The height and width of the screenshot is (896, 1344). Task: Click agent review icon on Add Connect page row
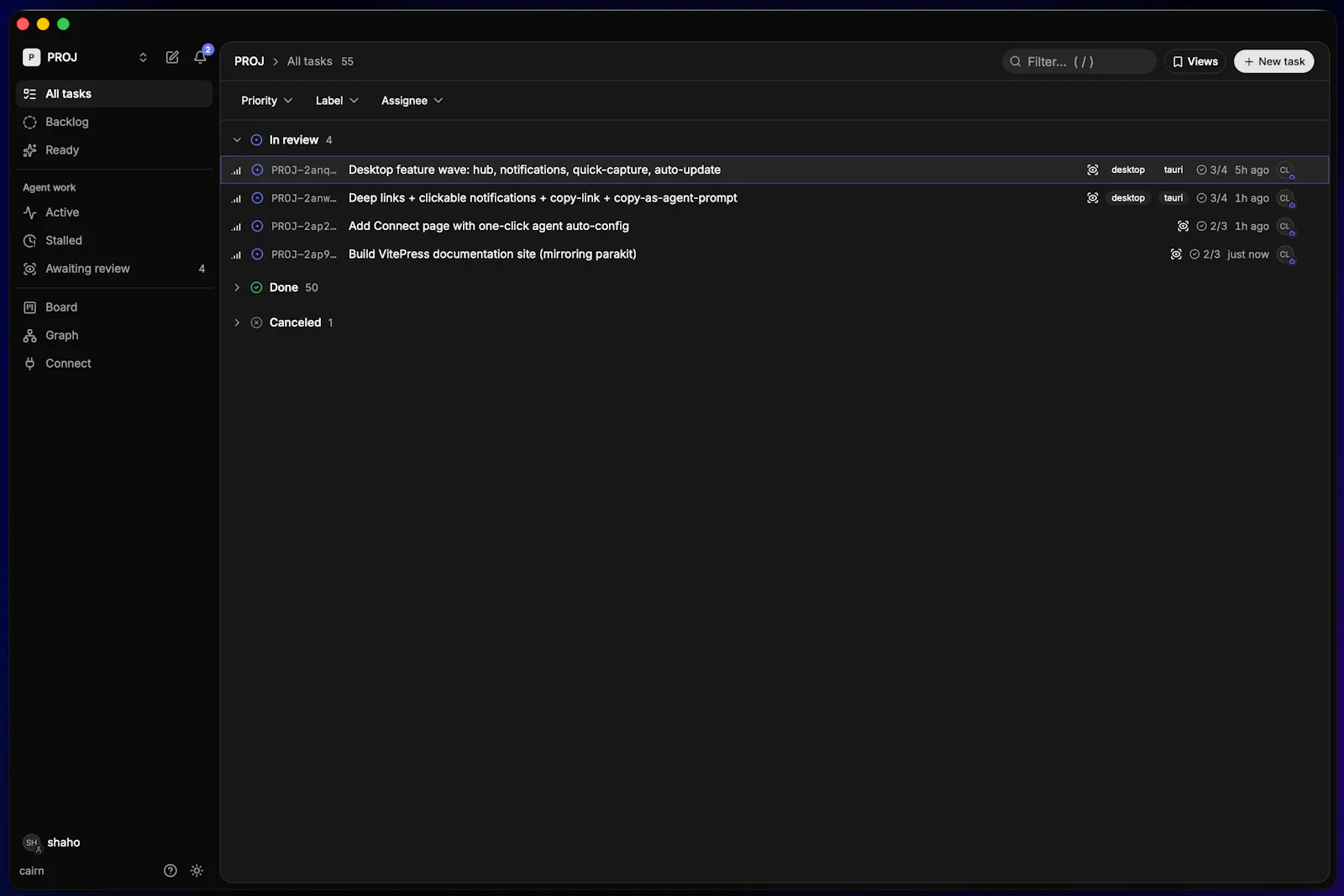1183,226
